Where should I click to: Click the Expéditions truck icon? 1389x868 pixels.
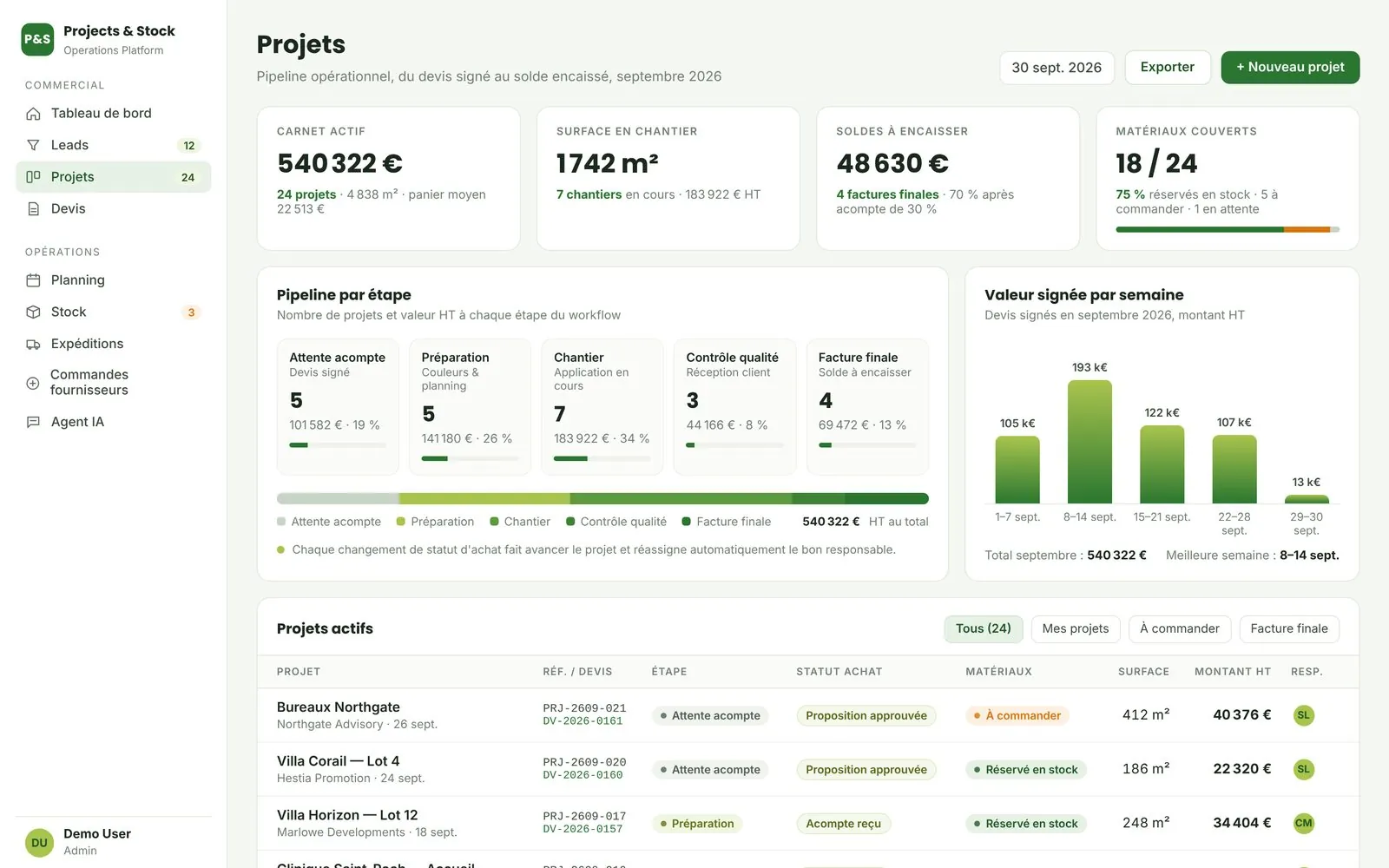[33, 344]
